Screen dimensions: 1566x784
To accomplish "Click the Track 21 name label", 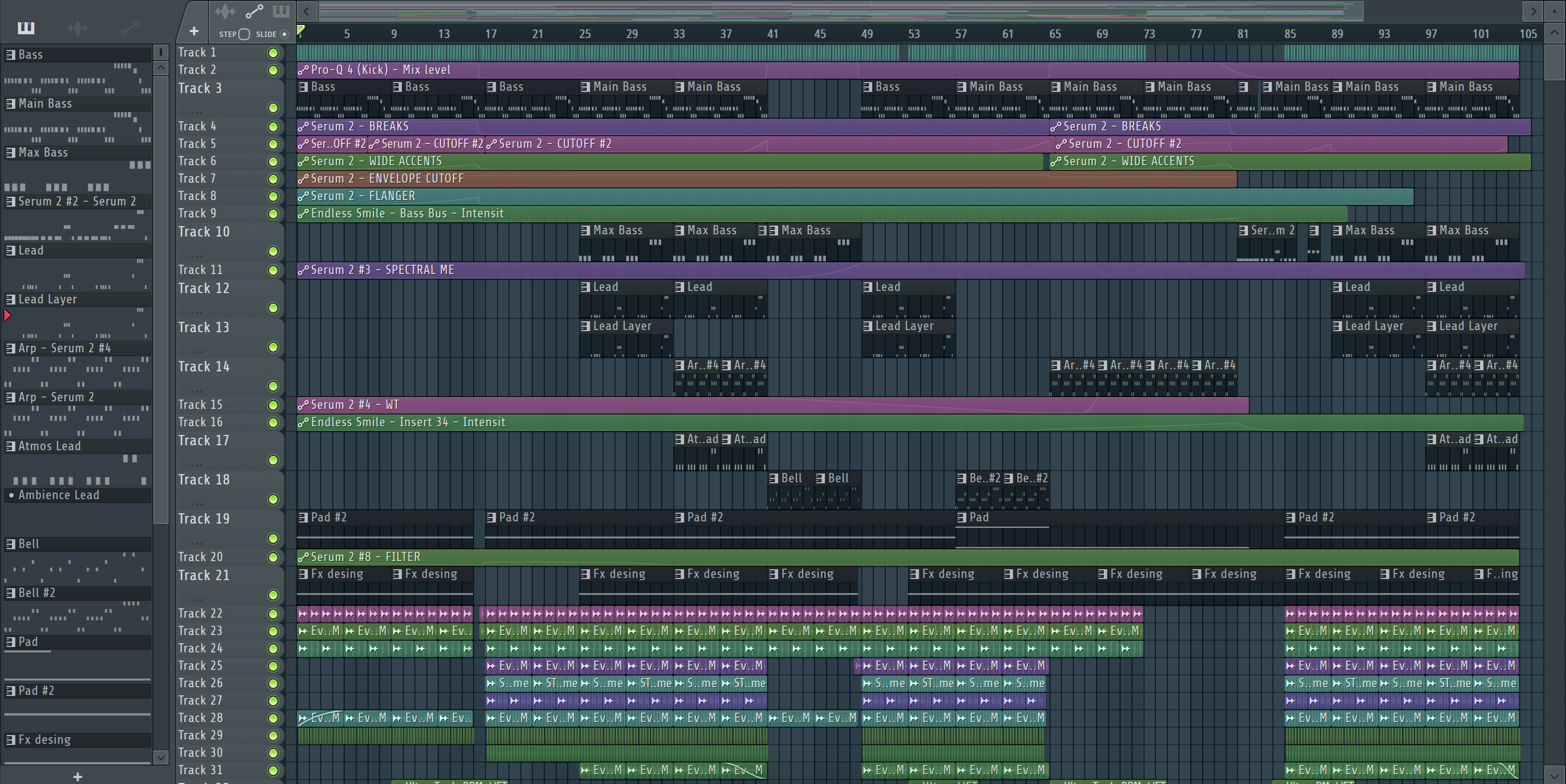I will tap(204, 576).
